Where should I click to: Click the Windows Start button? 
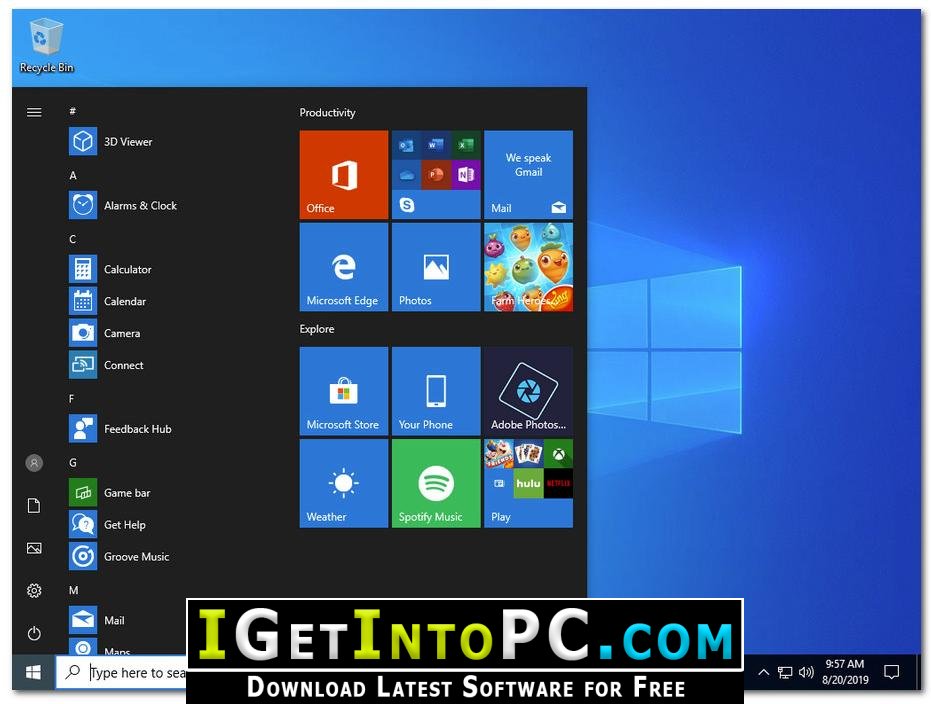(x=34, y=672)
